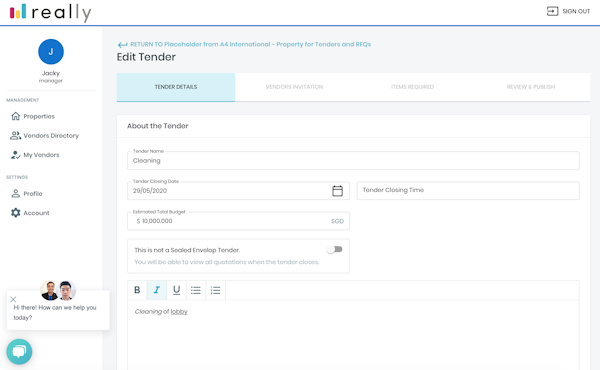Switch to Vendors Invitation tab
This screenshot has width=600, height=370.
tap(294, 87)
